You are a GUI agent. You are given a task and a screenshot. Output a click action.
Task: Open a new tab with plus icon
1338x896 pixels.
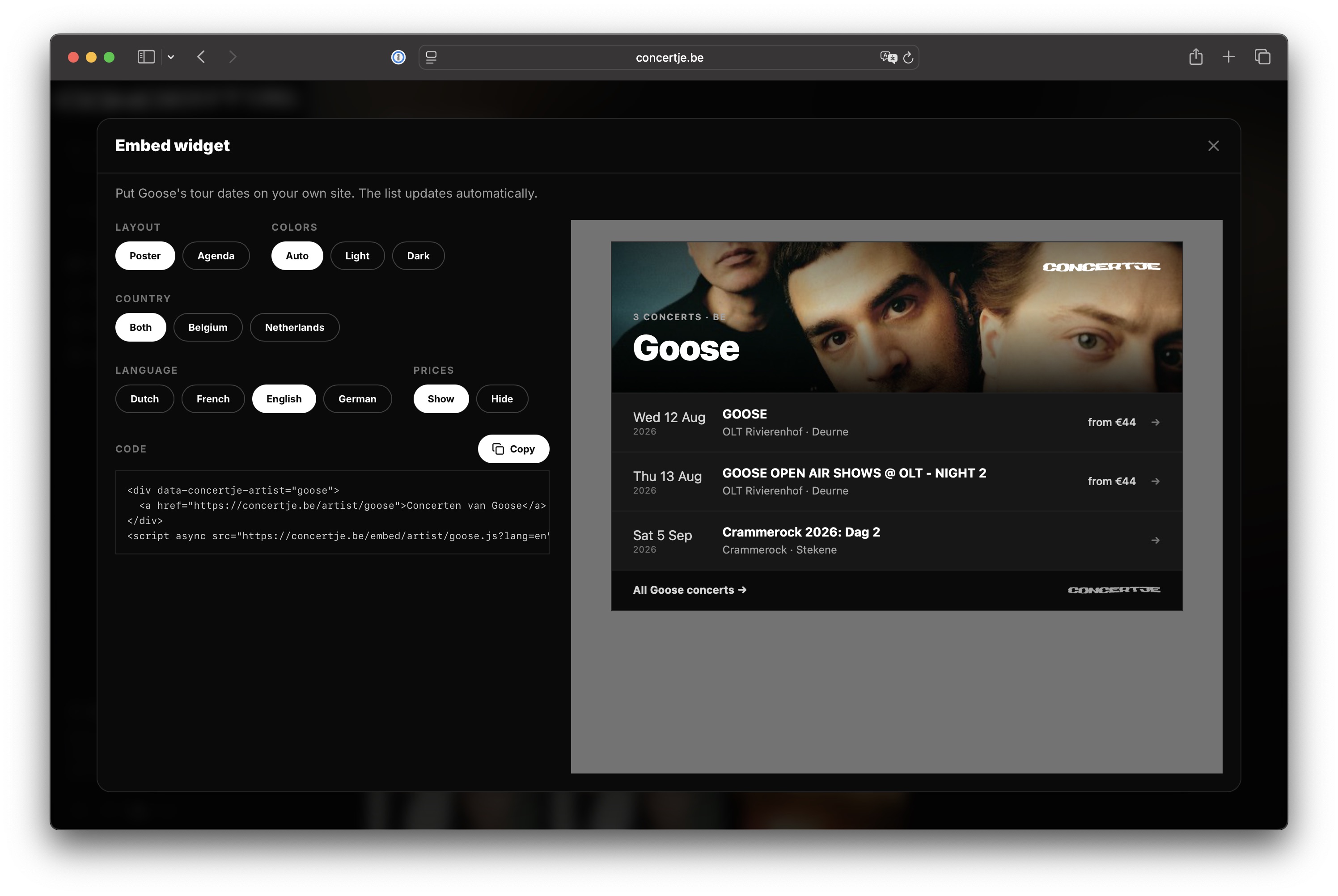tap(1228, 57)
